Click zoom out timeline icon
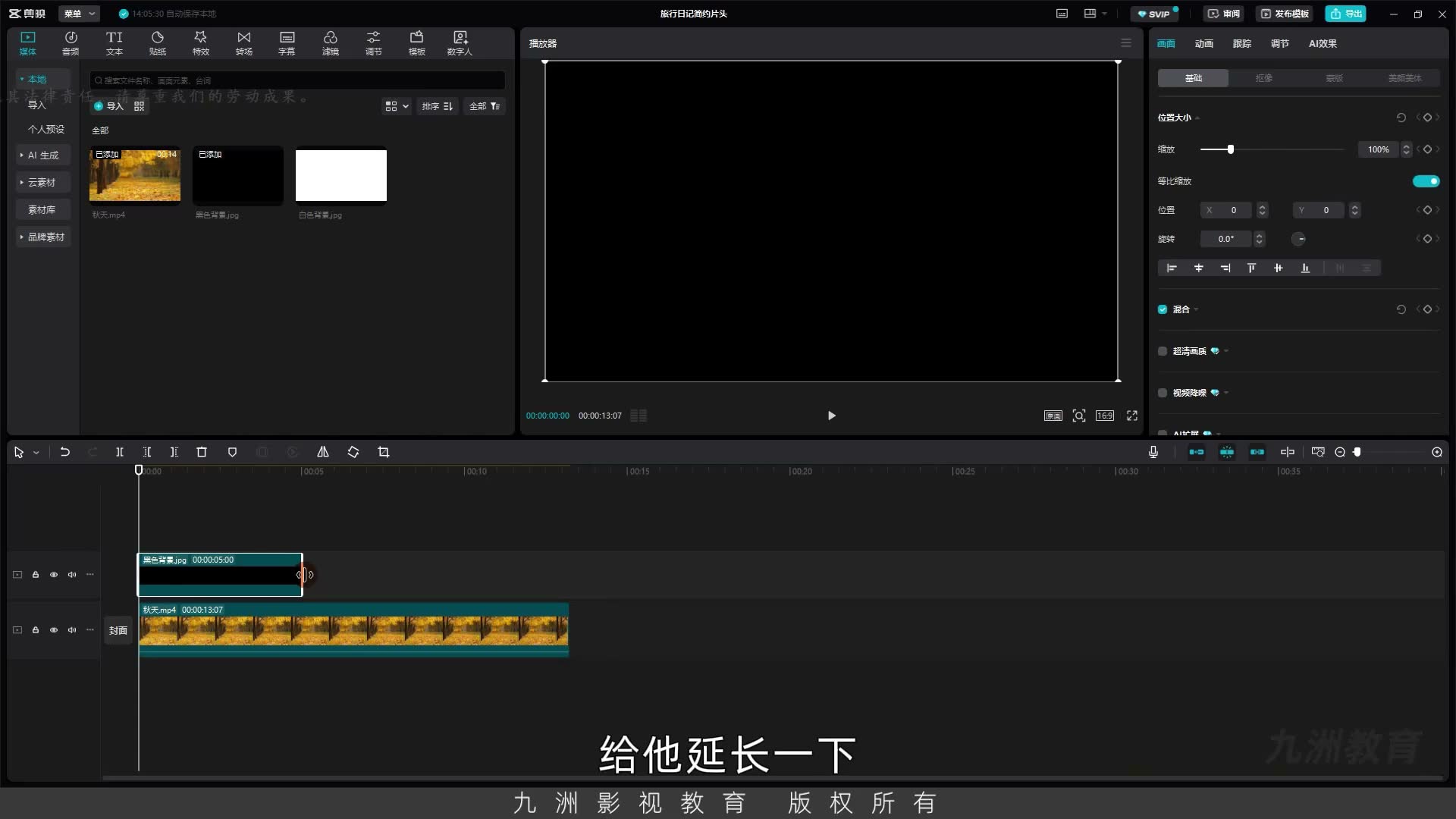This screenshot has width=1456, height=819. pos(1340,452)
